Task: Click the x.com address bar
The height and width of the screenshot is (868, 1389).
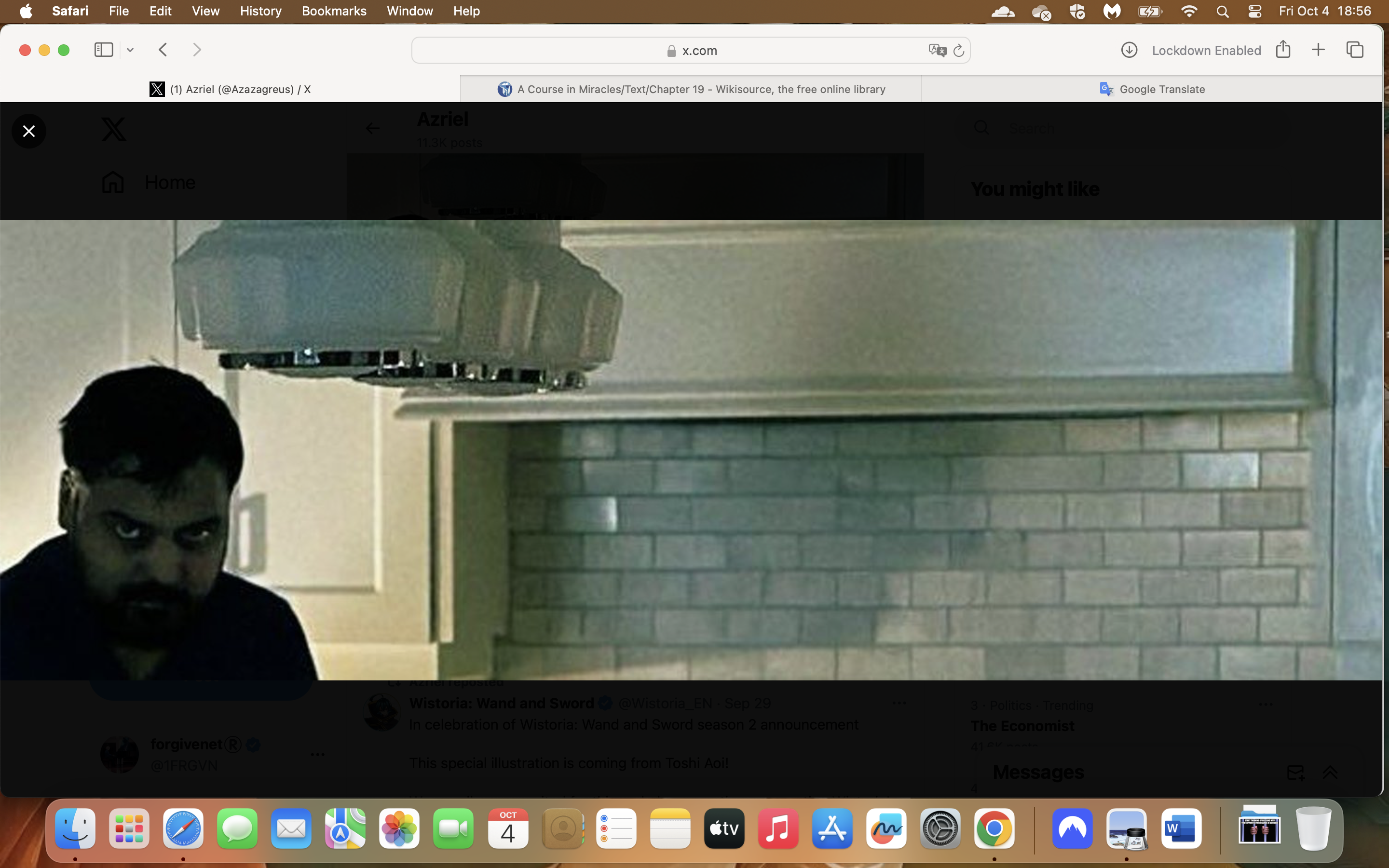Action: tap(691, 51)
